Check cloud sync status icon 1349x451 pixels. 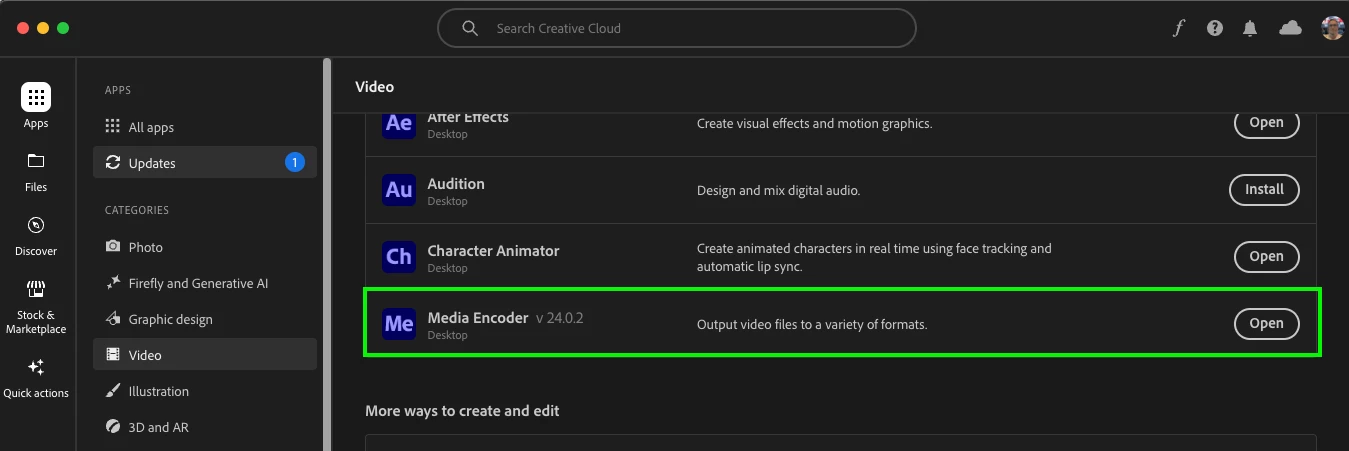tap(1291, 28)
